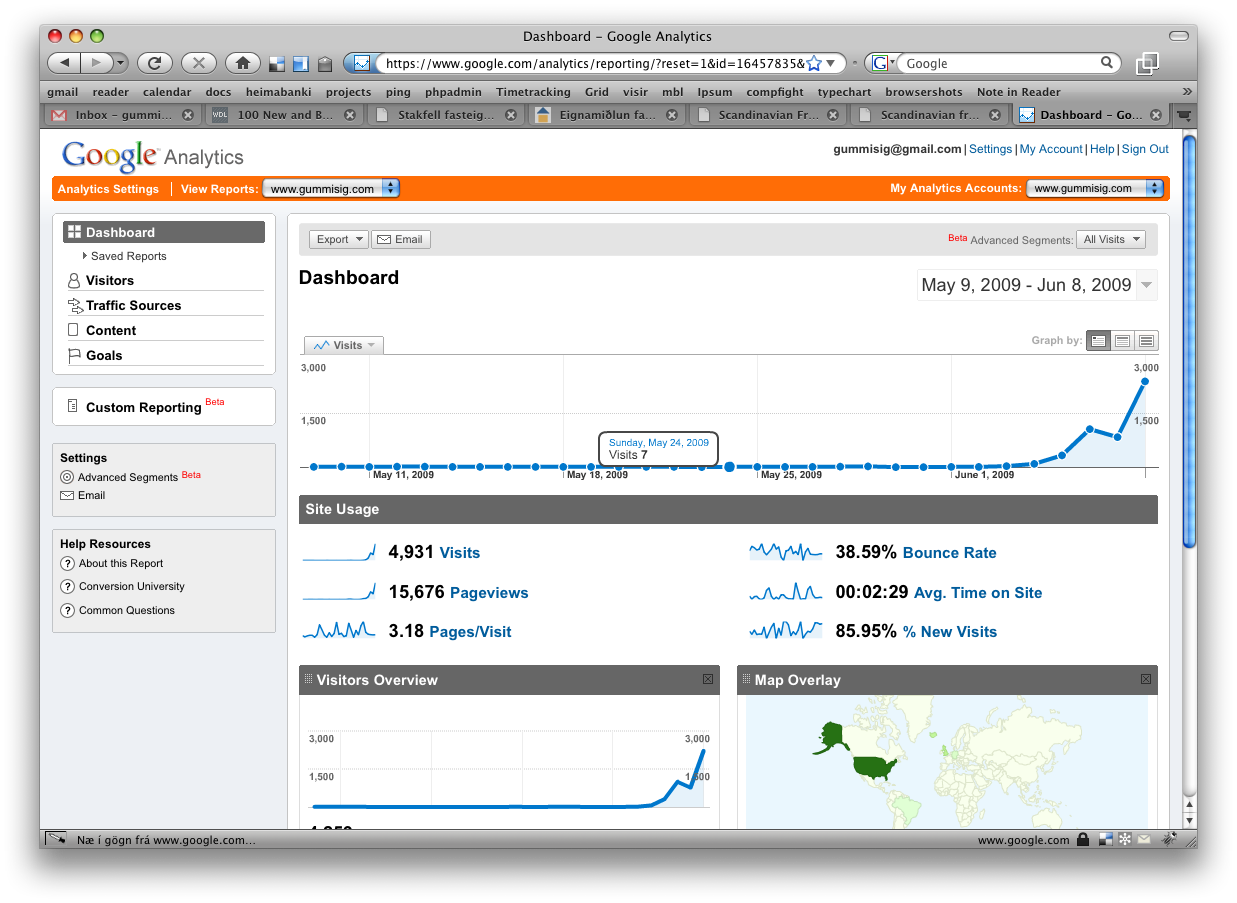Close the Inbox Gmail tab

click(187, 115)
